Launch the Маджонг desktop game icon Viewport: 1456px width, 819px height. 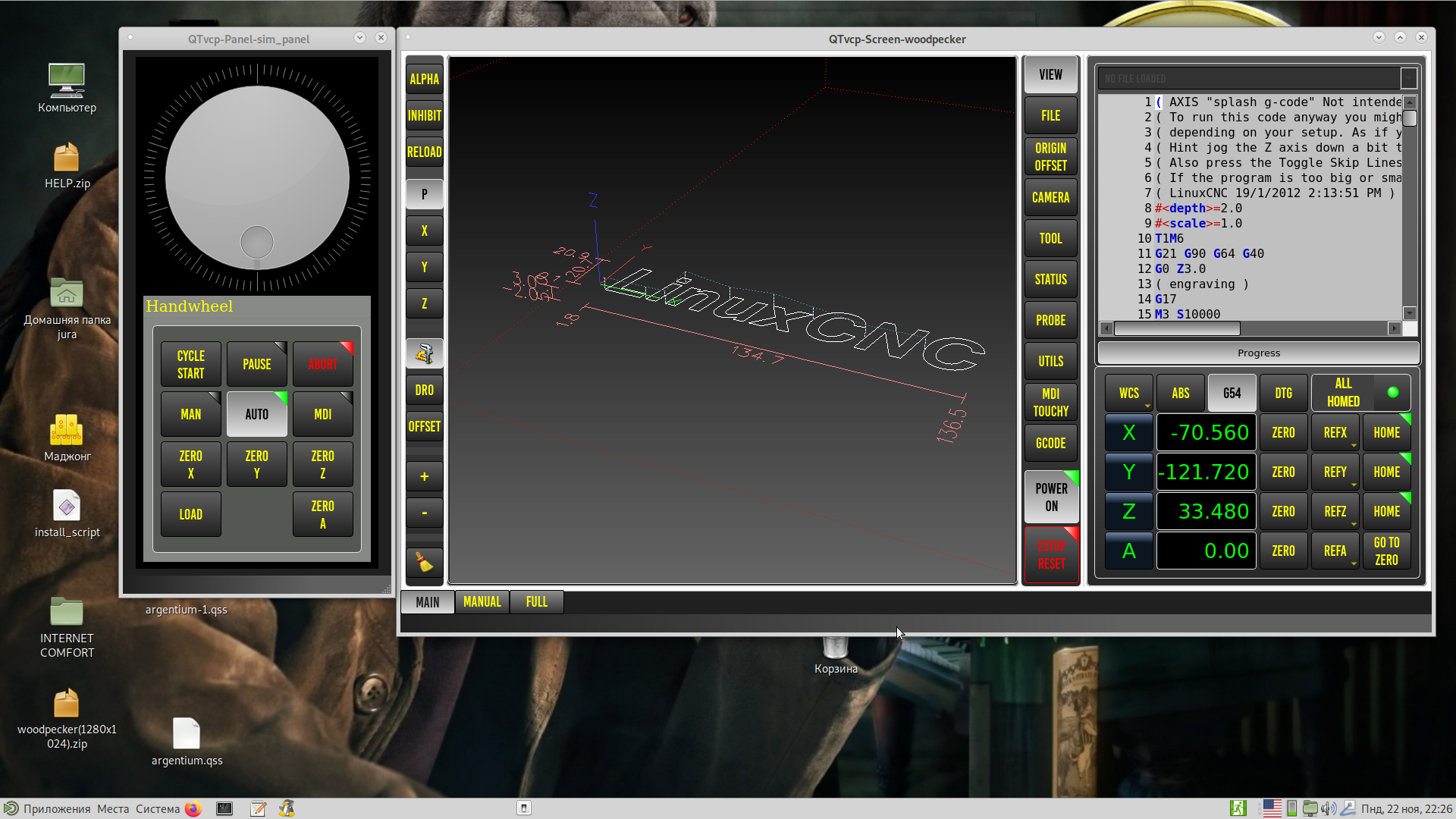pos(67,438)
